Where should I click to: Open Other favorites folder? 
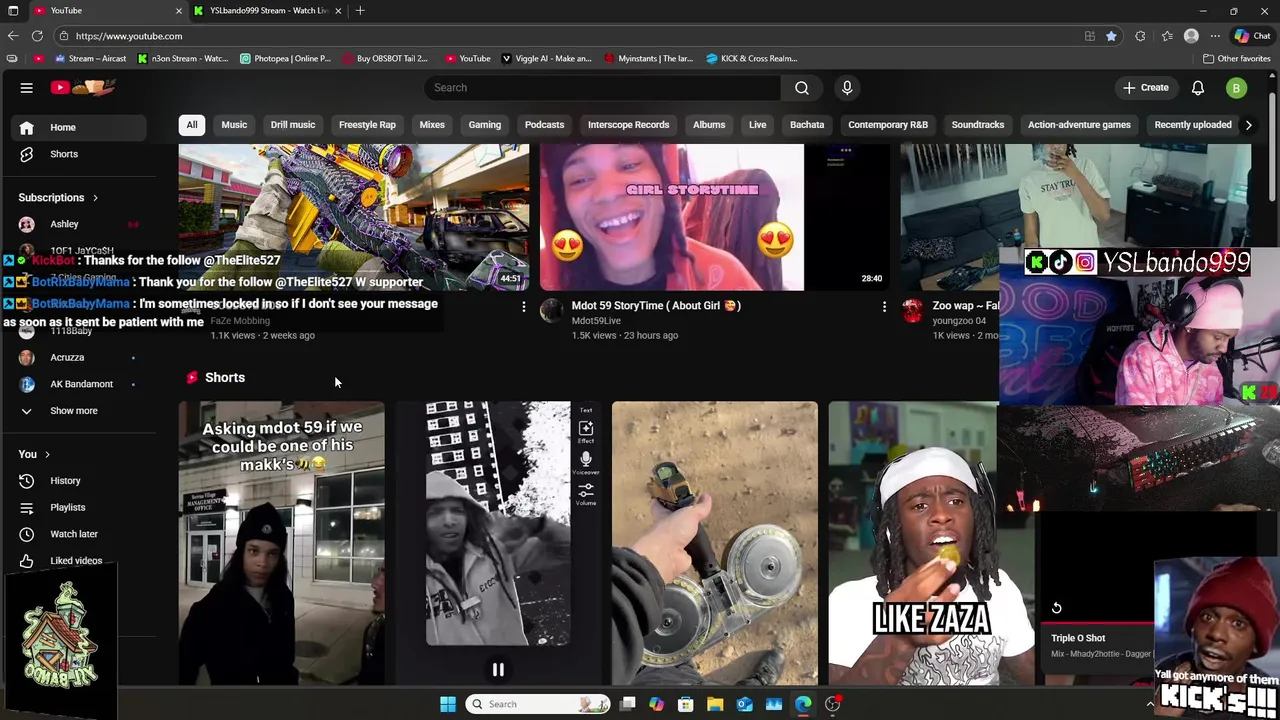1237,58
